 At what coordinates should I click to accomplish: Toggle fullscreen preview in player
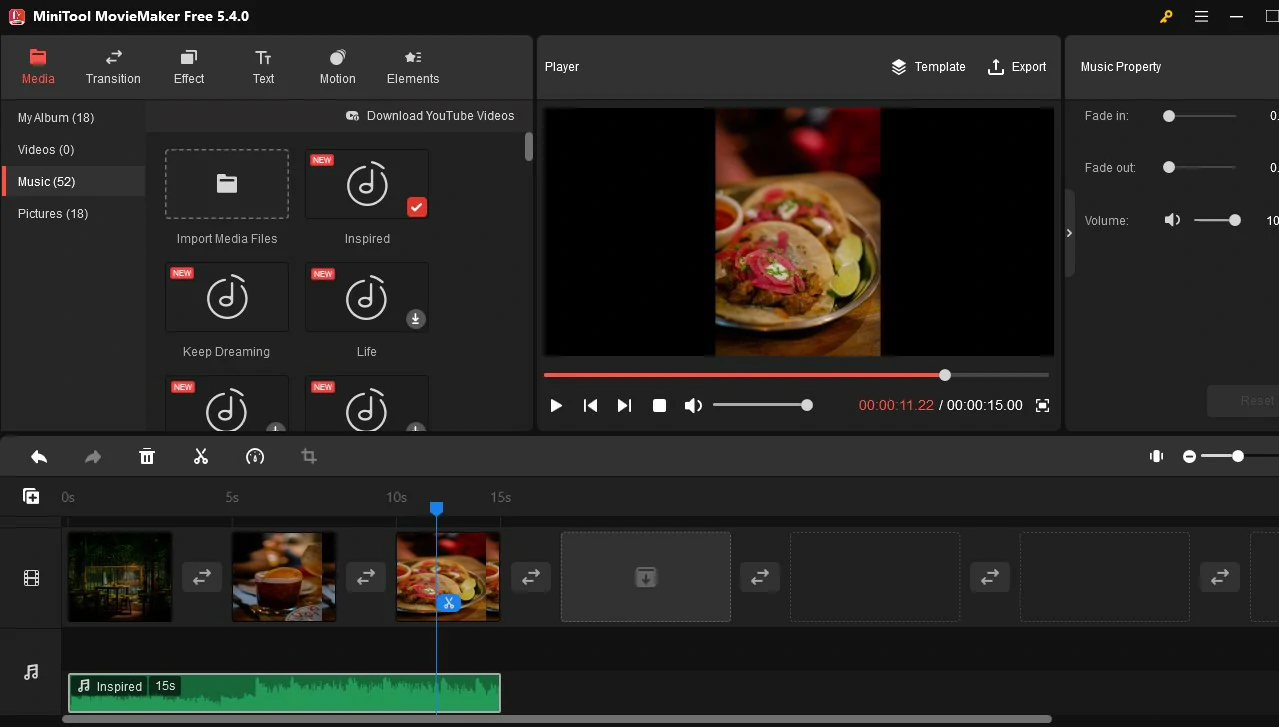click(1042, 405)
